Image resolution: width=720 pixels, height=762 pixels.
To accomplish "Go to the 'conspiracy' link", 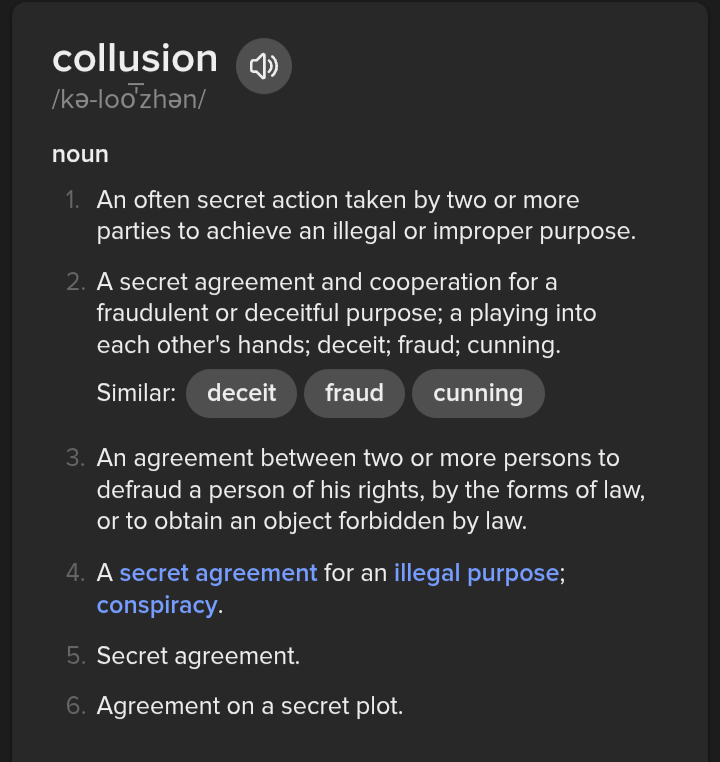I will pos(157,605).
